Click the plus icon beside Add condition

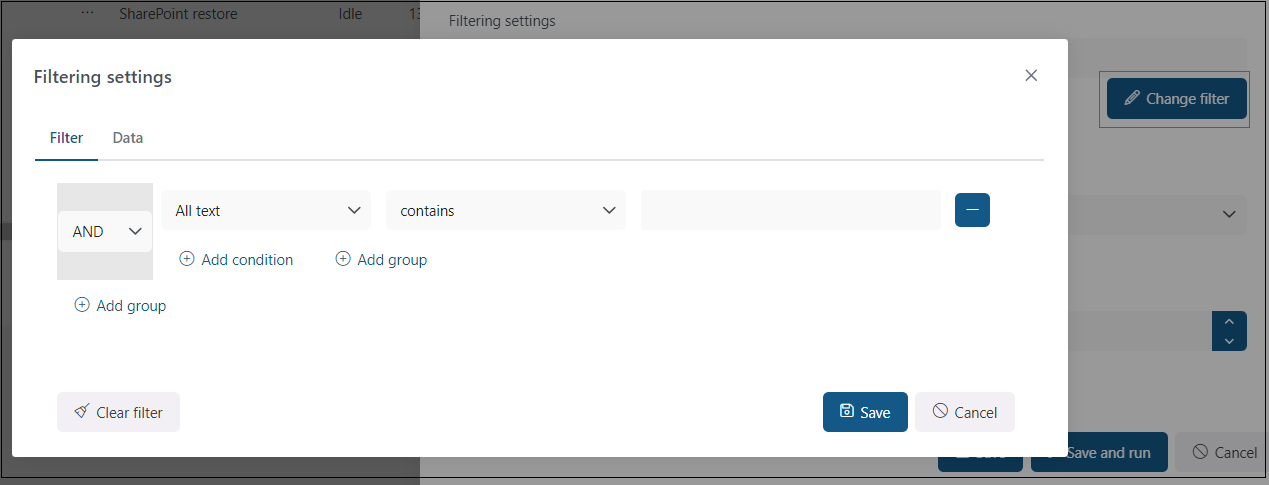pyautogui.click(x=187, y=259)
